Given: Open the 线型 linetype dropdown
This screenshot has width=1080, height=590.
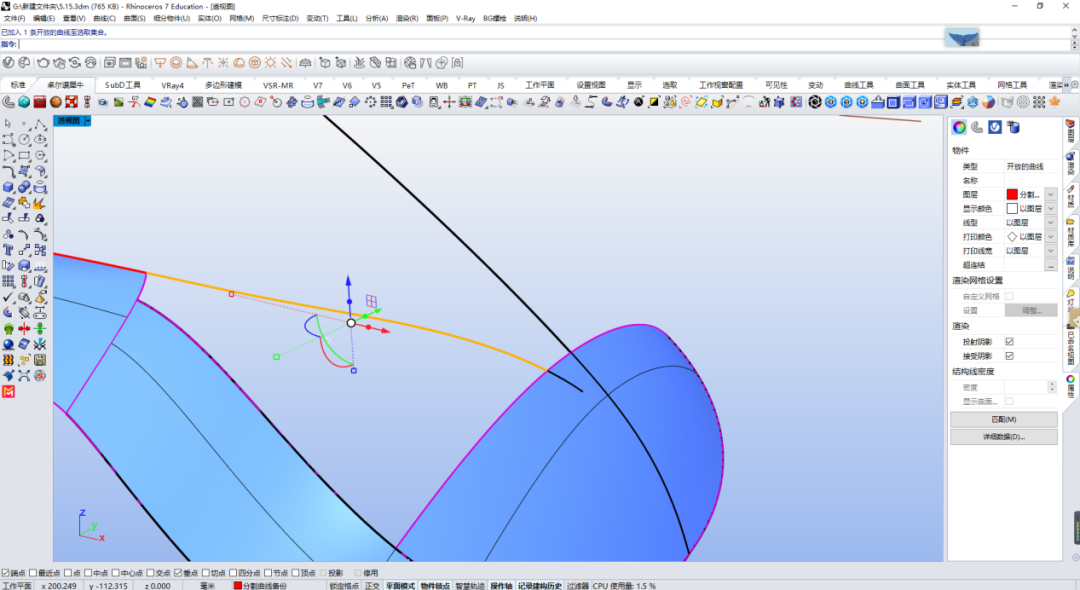Looking at the screenshot, I should [x=1050, y=222].
